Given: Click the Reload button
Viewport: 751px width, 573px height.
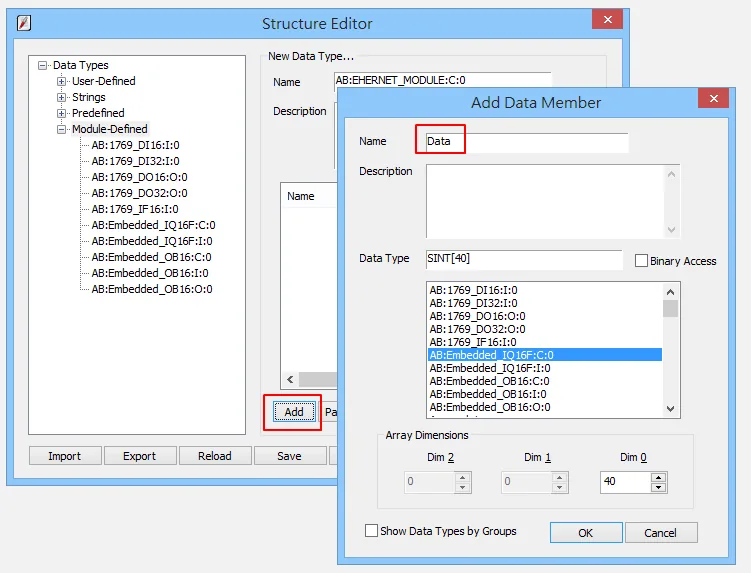Looking at the screenshot, I should (x=215, y=456).
